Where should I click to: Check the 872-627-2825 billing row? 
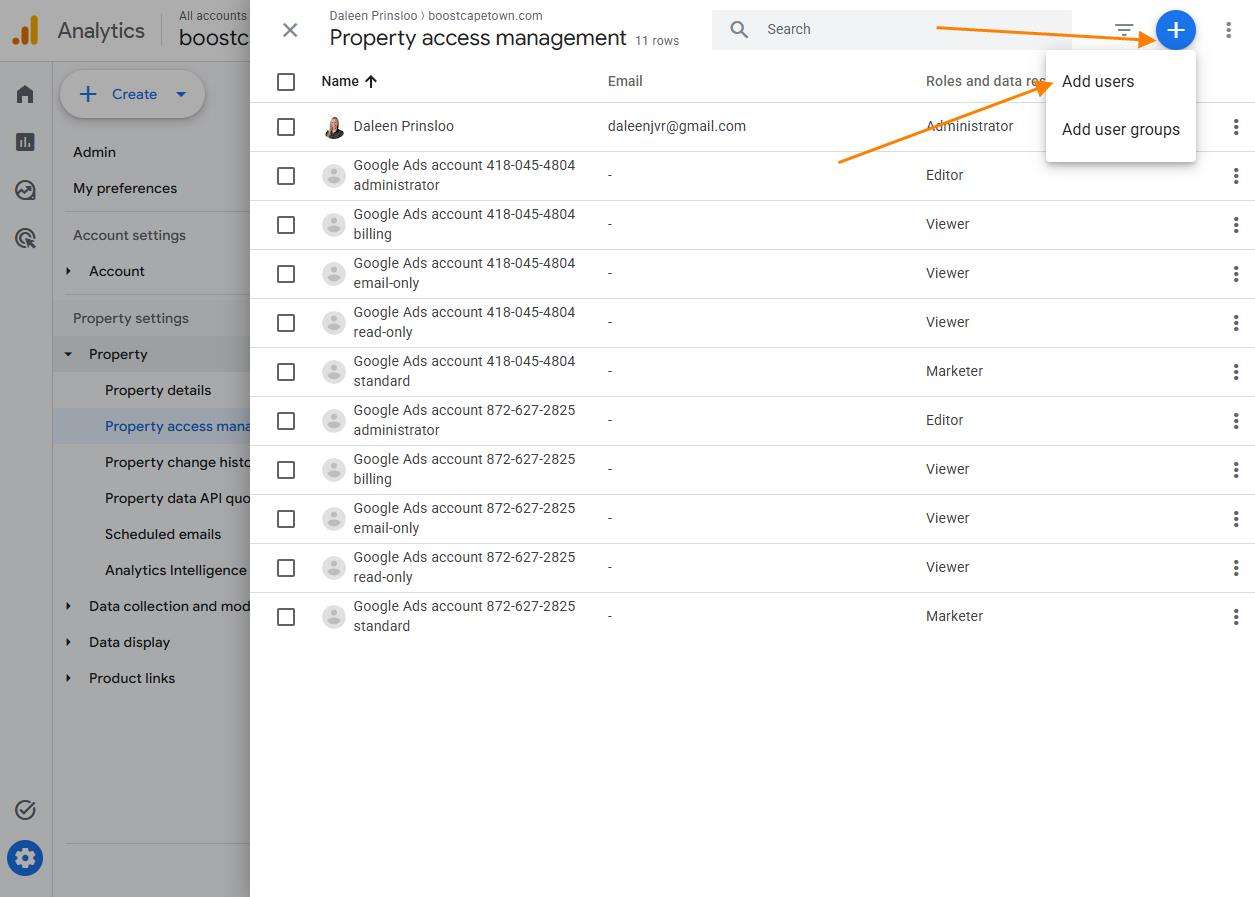pos(286,470)
